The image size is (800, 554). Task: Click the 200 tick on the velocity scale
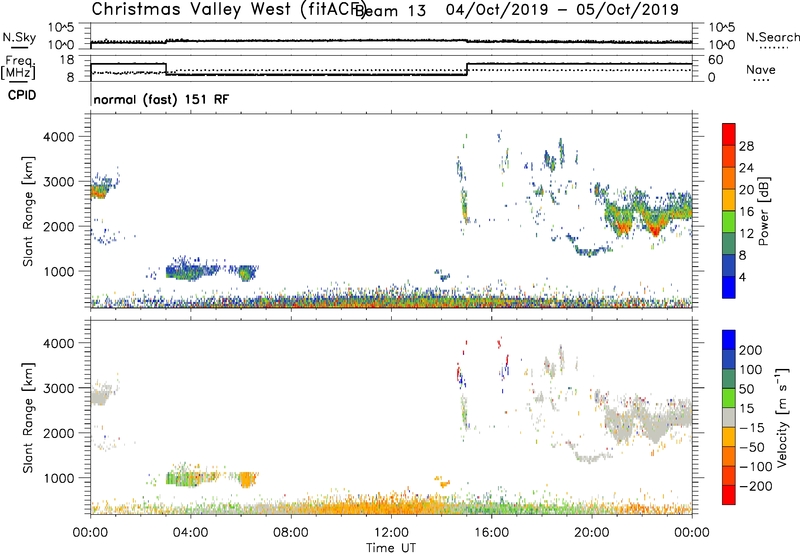[751, 350]
